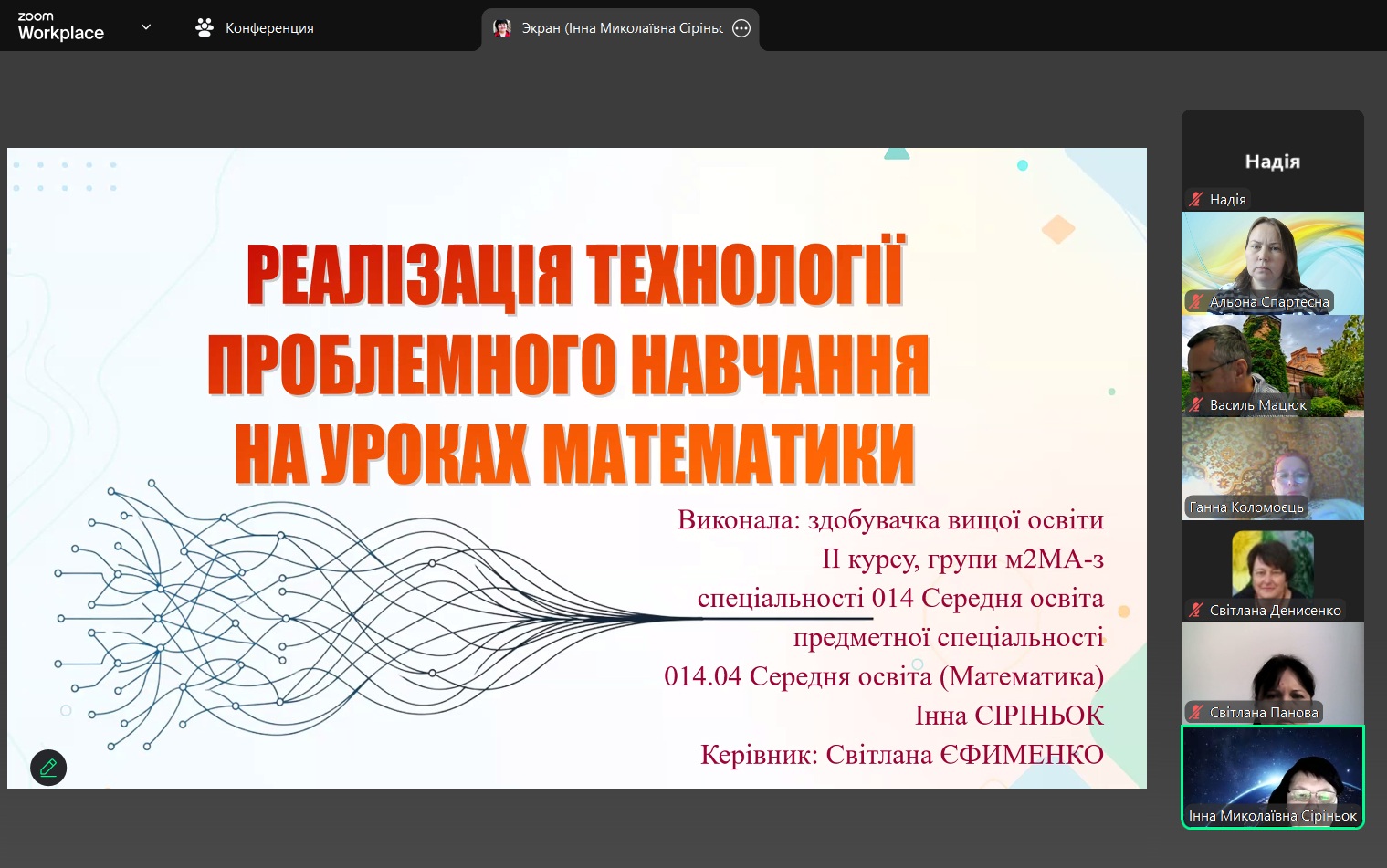Viewport: 1387px width, 868px height.
Task: Click Надія's muted microphone icon
Action: (x=1196, y=199)
